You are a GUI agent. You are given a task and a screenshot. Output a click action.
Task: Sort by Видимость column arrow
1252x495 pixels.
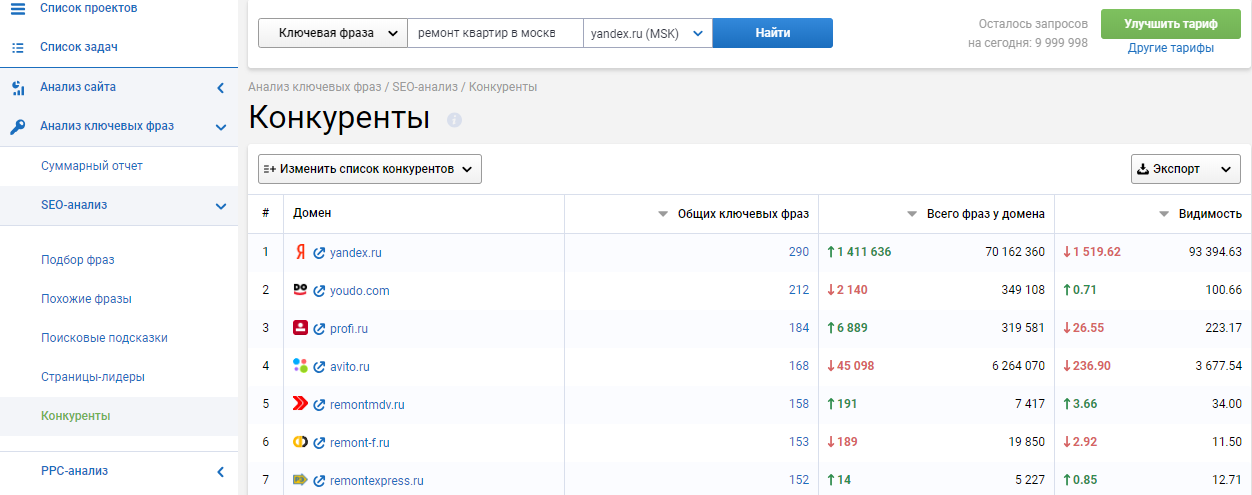click(1164, 214)
